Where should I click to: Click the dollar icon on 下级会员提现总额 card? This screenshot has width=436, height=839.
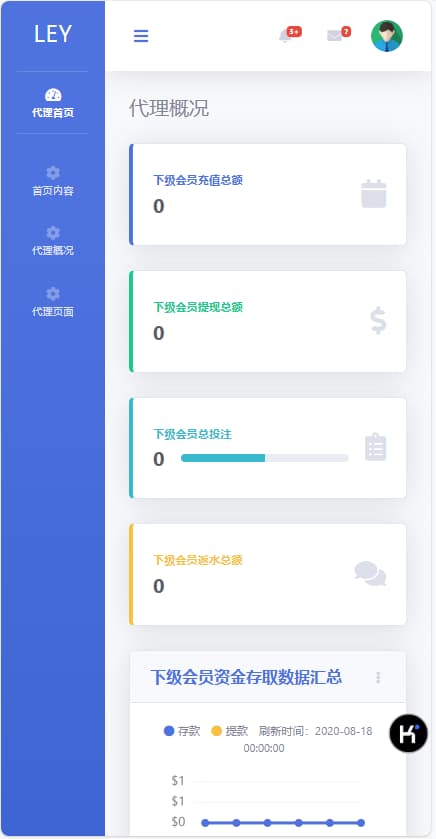[x=378, y=321]
